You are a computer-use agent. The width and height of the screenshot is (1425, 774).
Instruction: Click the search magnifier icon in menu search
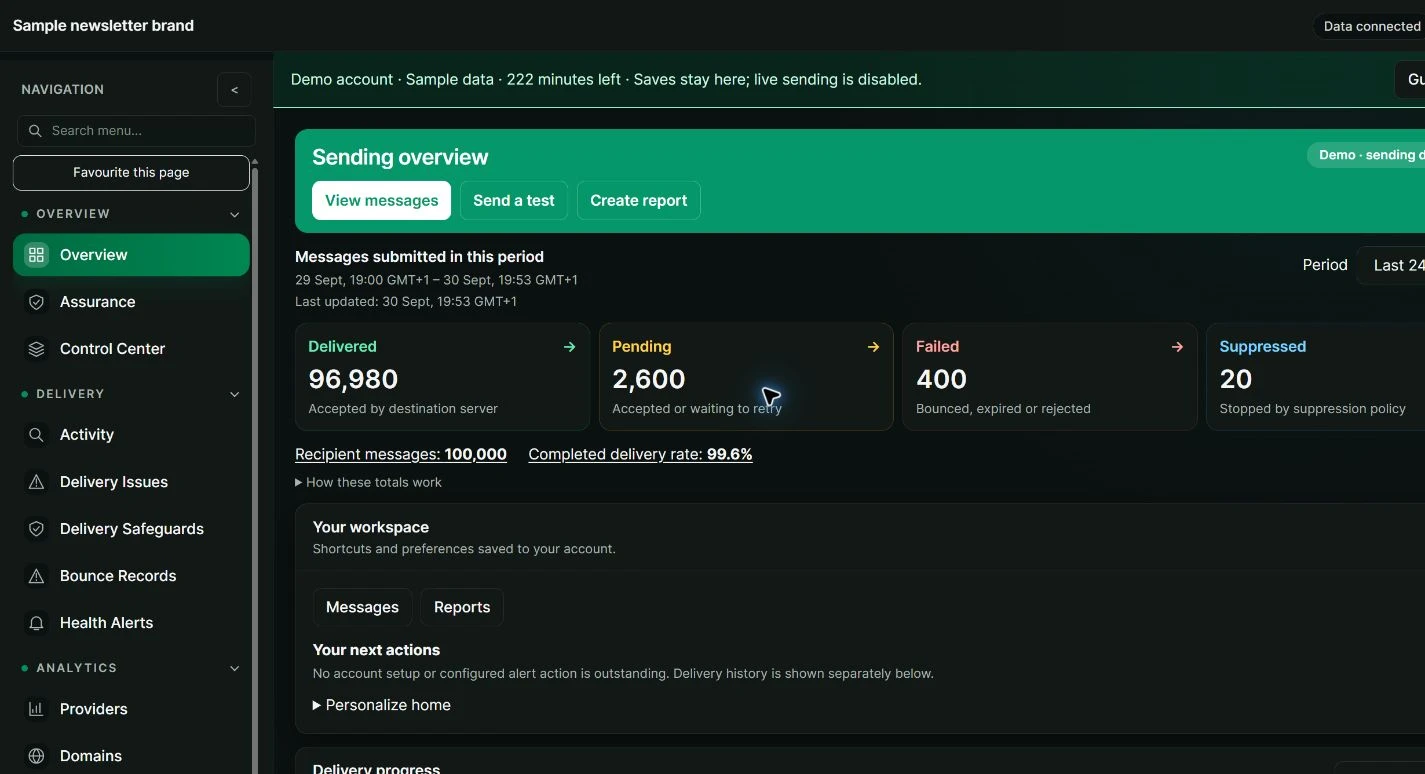[35, 131]
